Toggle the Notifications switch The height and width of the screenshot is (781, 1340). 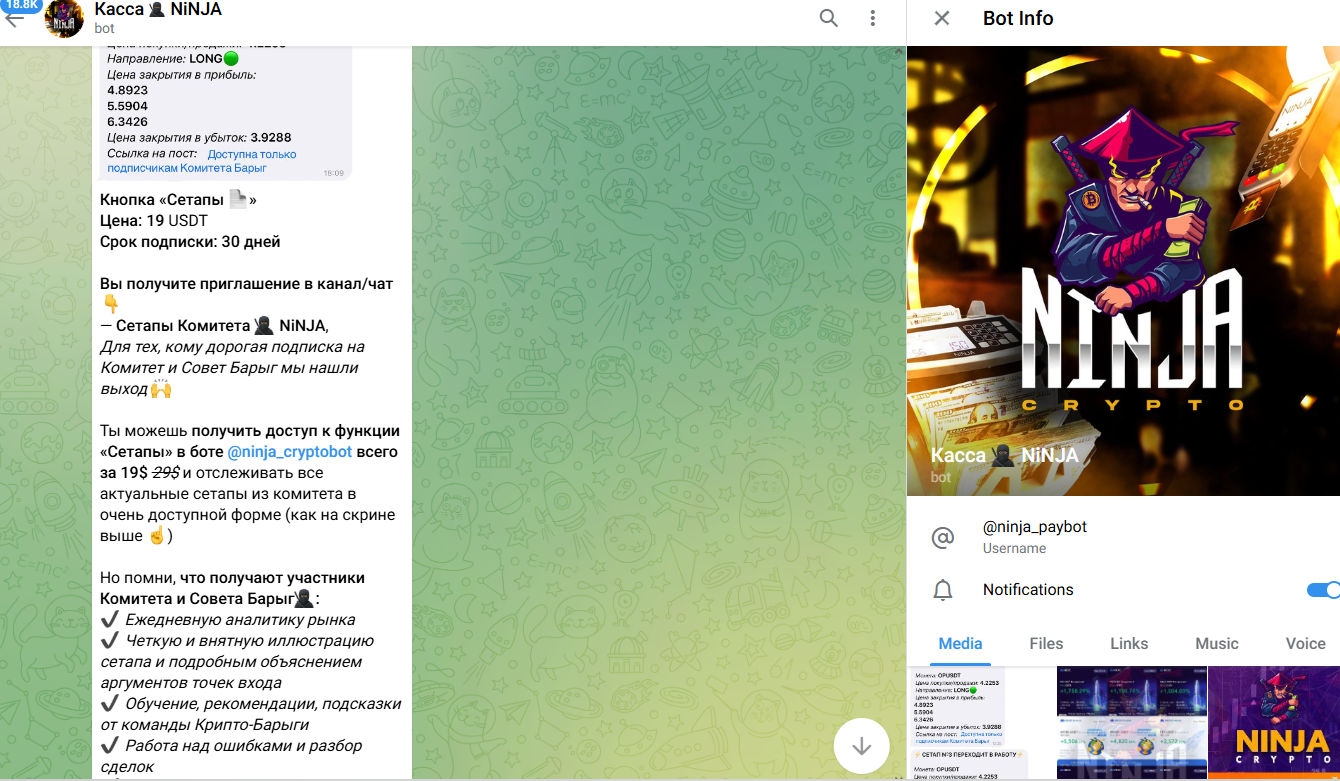click(x=1323, y=590)
